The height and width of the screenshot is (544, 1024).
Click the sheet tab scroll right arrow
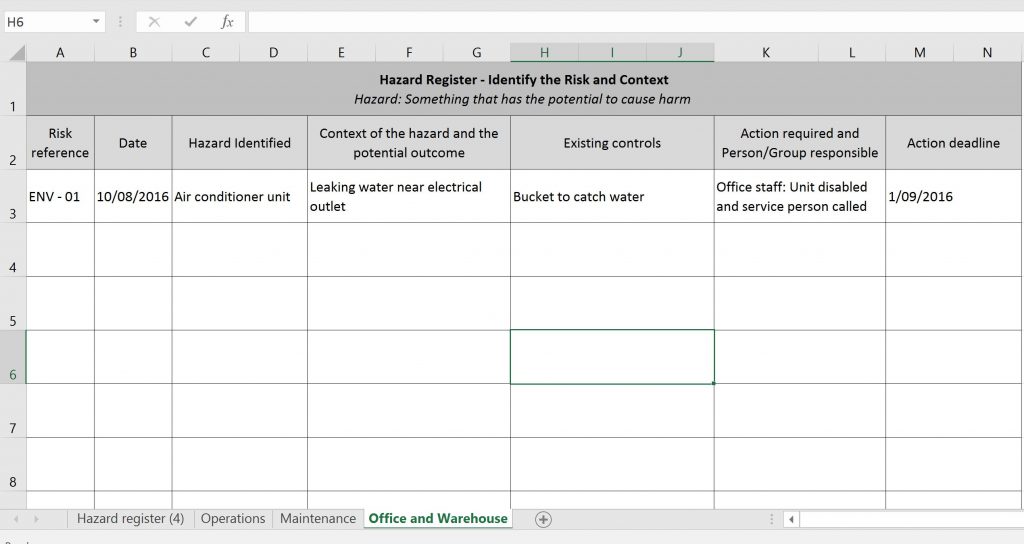coord(37,519)
